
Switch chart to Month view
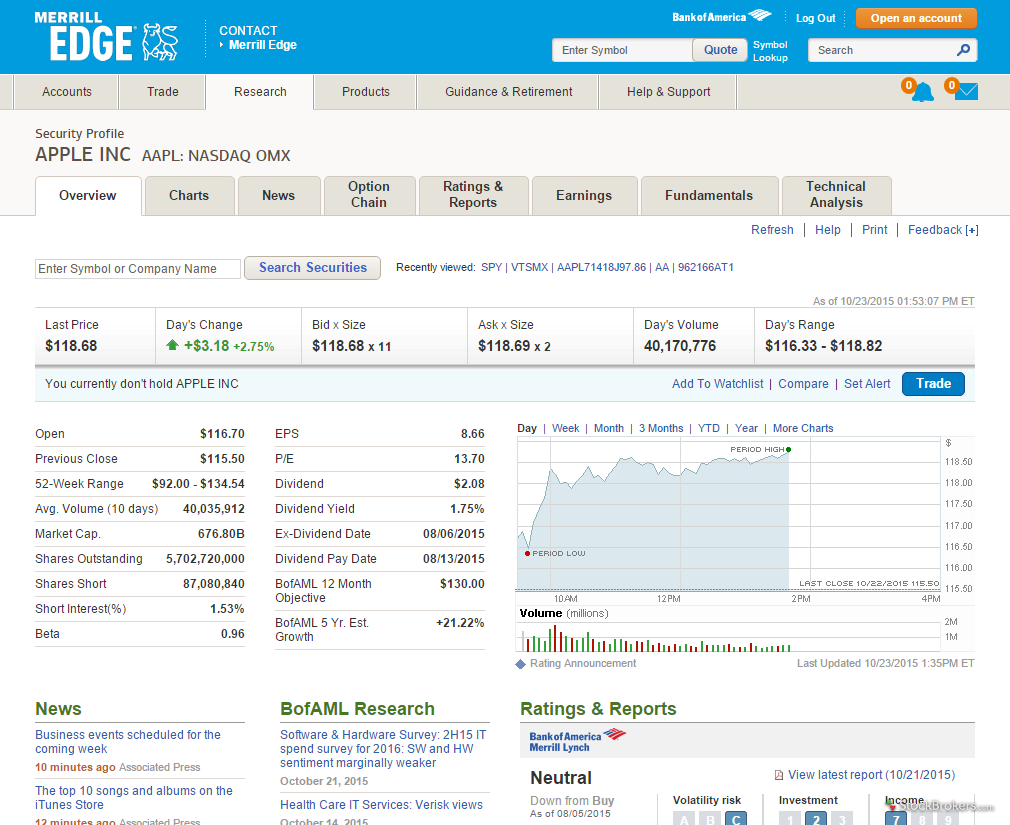point(609,428)
